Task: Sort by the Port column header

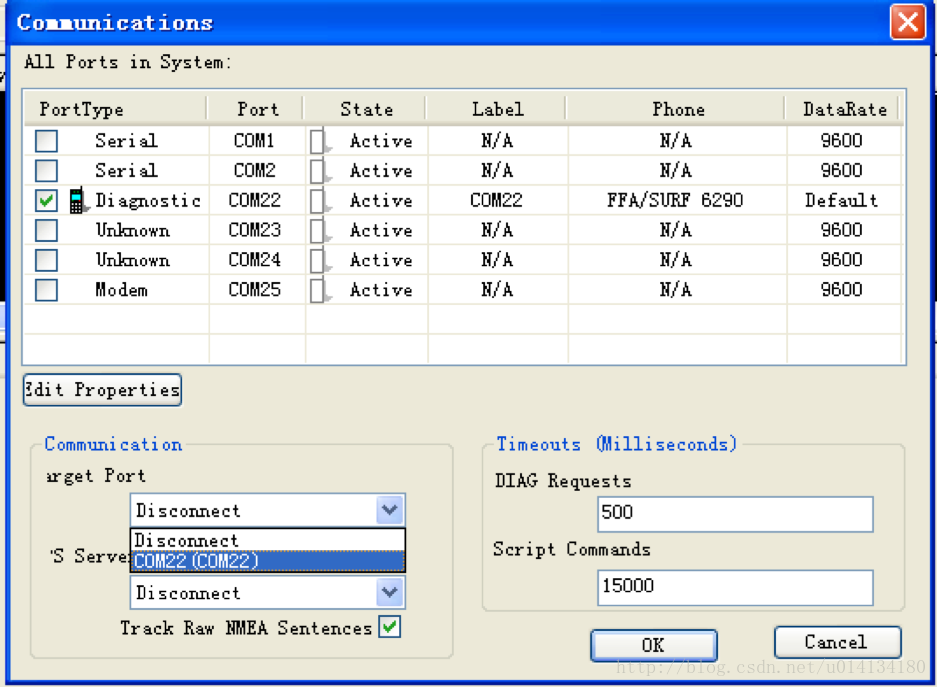Action: pyautogui.click(x=257, y=109)
